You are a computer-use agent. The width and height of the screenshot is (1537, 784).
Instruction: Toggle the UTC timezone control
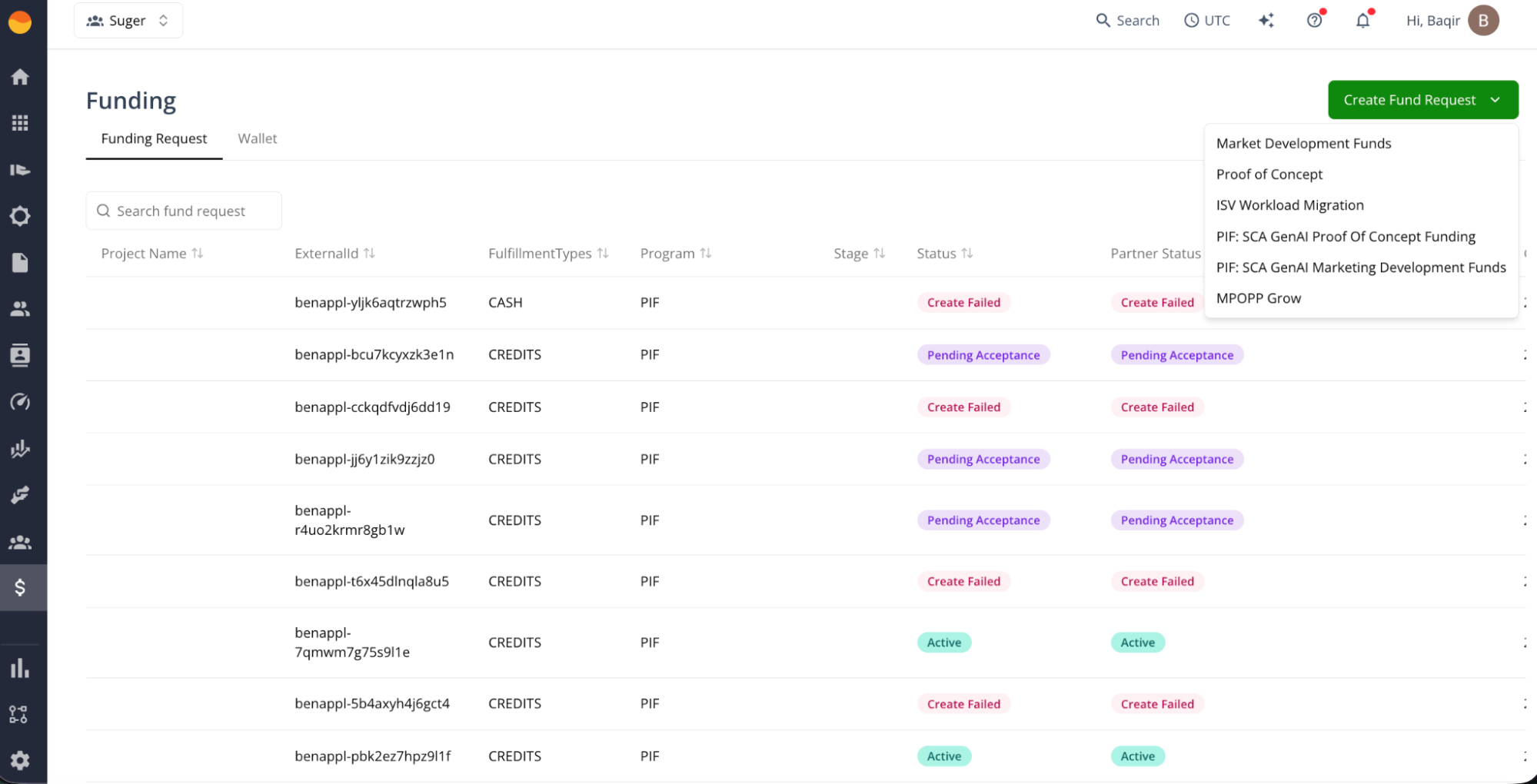pyautogui.click(x=1207, y=21)
